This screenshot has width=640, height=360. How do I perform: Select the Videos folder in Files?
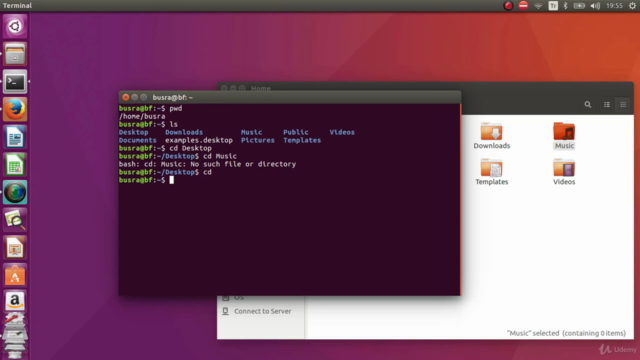(x=564, y=172)
